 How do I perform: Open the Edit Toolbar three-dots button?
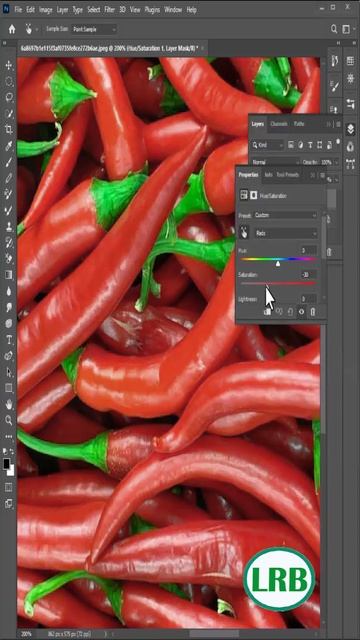tap(9, 436)
